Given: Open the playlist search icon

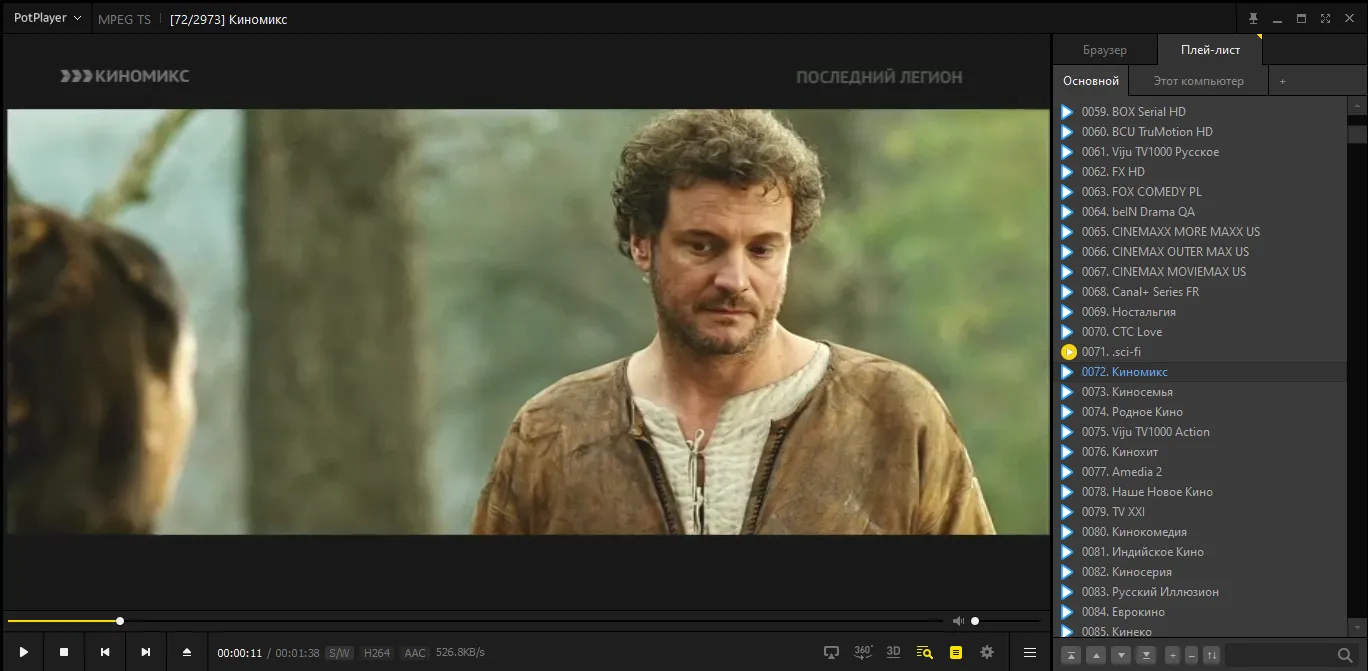Looking at the screenshot, I should pyautogui.click(x=925, y=652).
